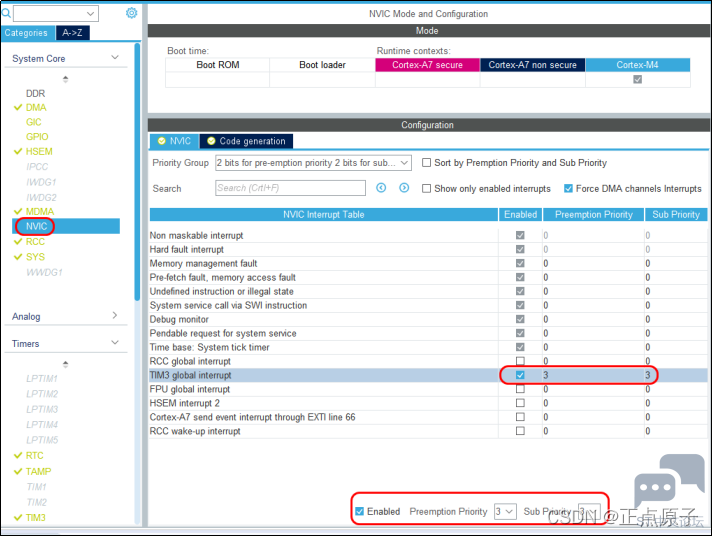This screenshot has height=537, width=713.
Task: Open the settings gear icon
Action: click(131, 13)
